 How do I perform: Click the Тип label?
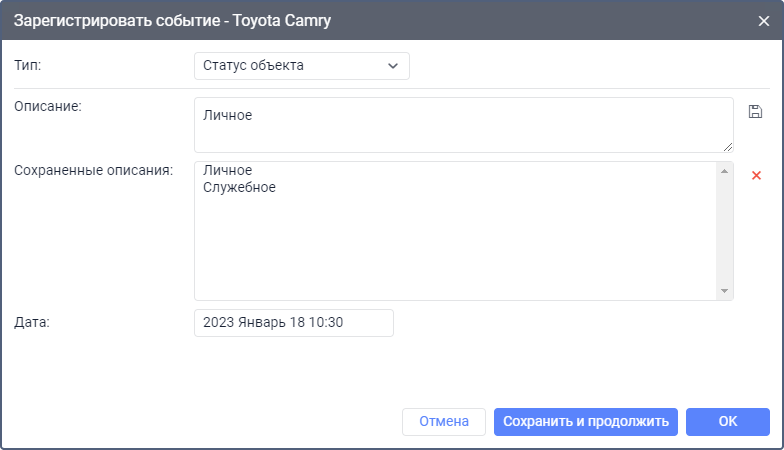tap(28, 65)
